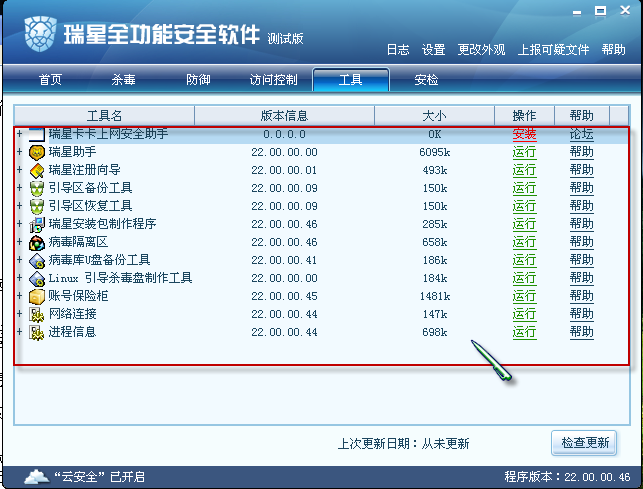Image resolution: width=643 pixels, height=489 pixels.
Task: Click the 网络连接 icon
Action: [37, 315]
